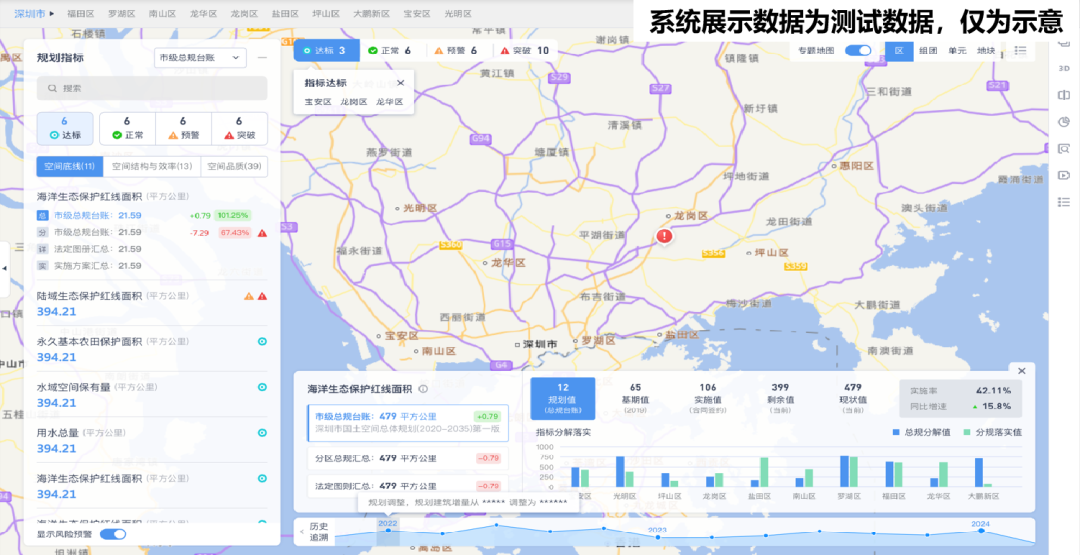The image size is (1080, 555).
Task: Open the legend list icon beside 地块
Action: (x=1020, y=50)
